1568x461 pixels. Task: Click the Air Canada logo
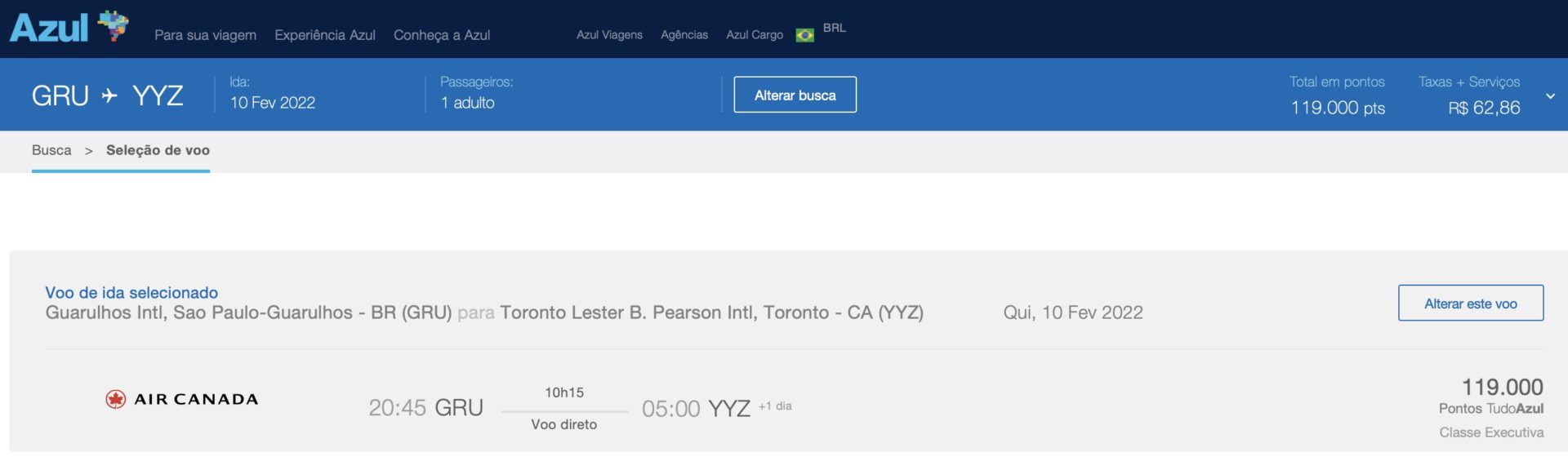(181, 399)
